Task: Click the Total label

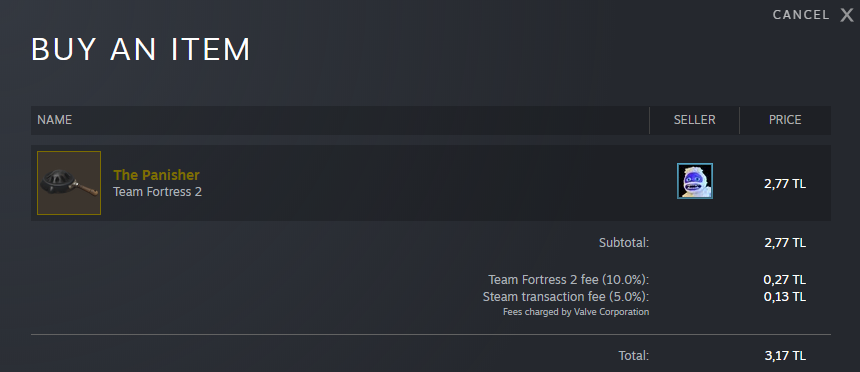Action: (634, 356)
